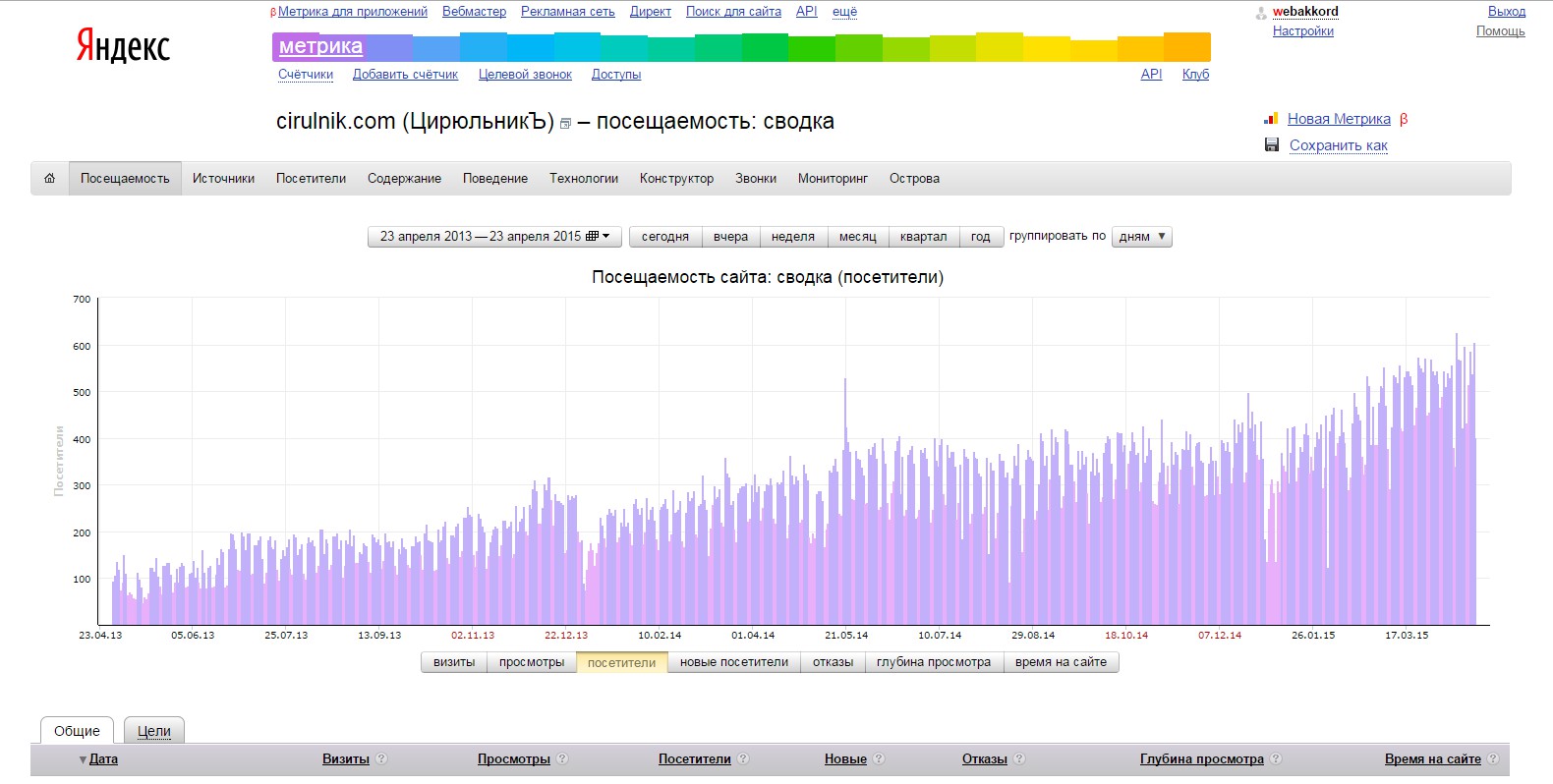
Task: Click the help icon next to Просмотры column
Action: 562,758
